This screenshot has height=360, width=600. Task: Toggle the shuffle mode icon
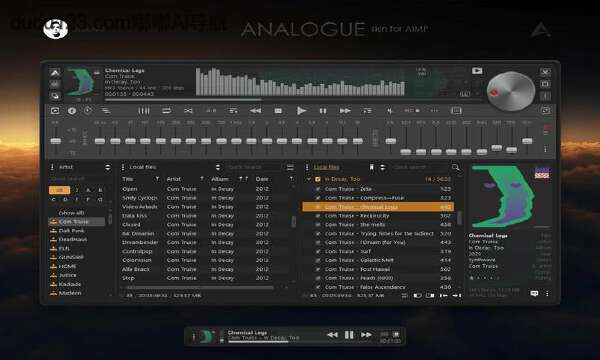(x=188, y=111)
